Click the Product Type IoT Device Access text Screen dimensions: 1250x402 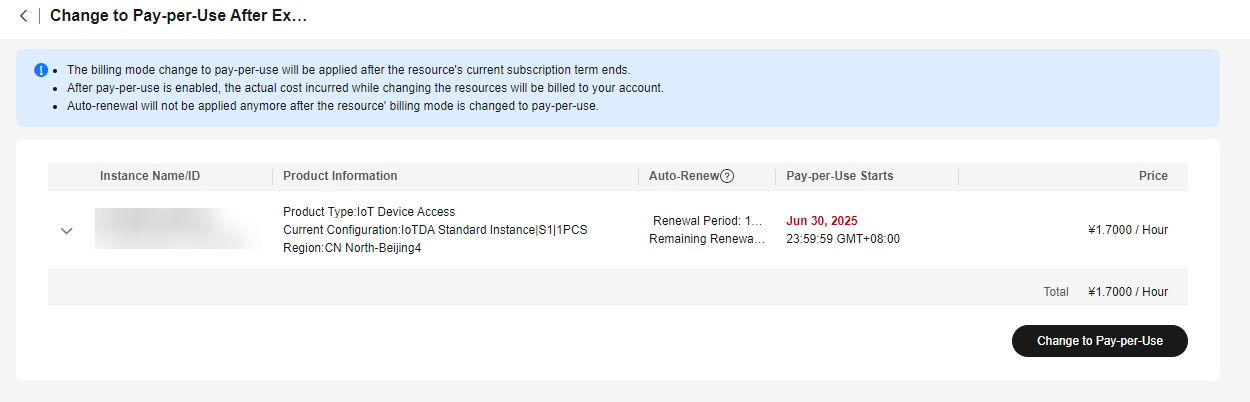point(369,212)
